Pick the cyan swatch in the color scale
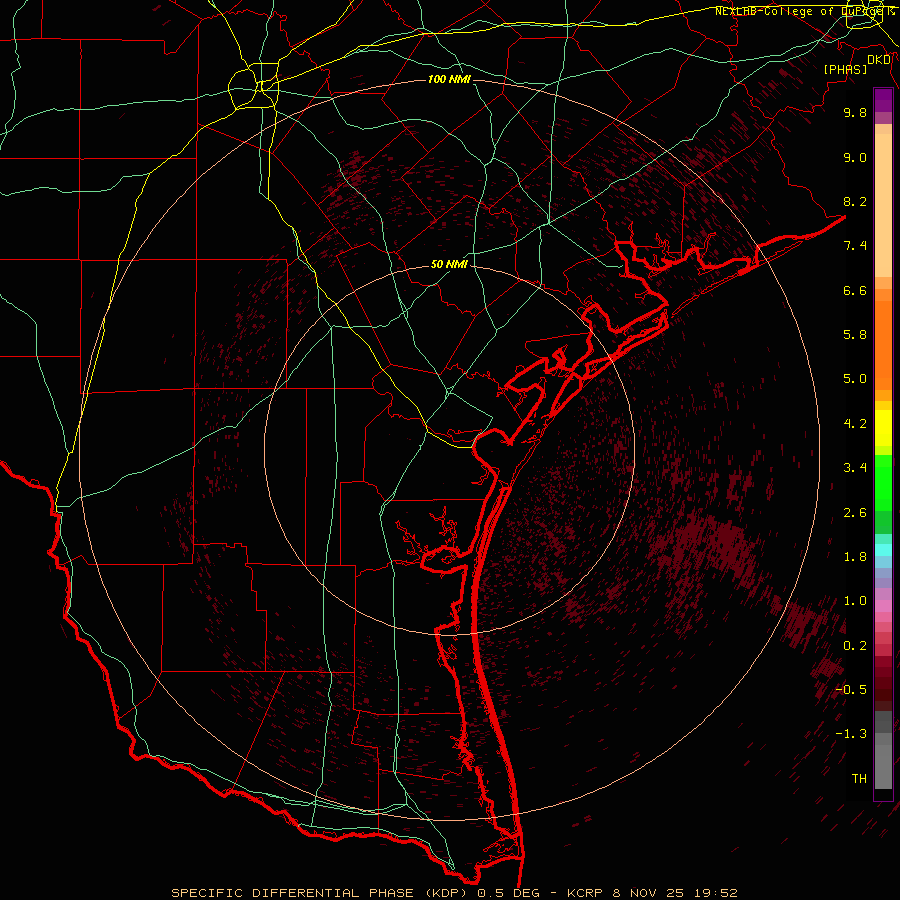Screen dimensions: 900x900 [x=883, y=550]
